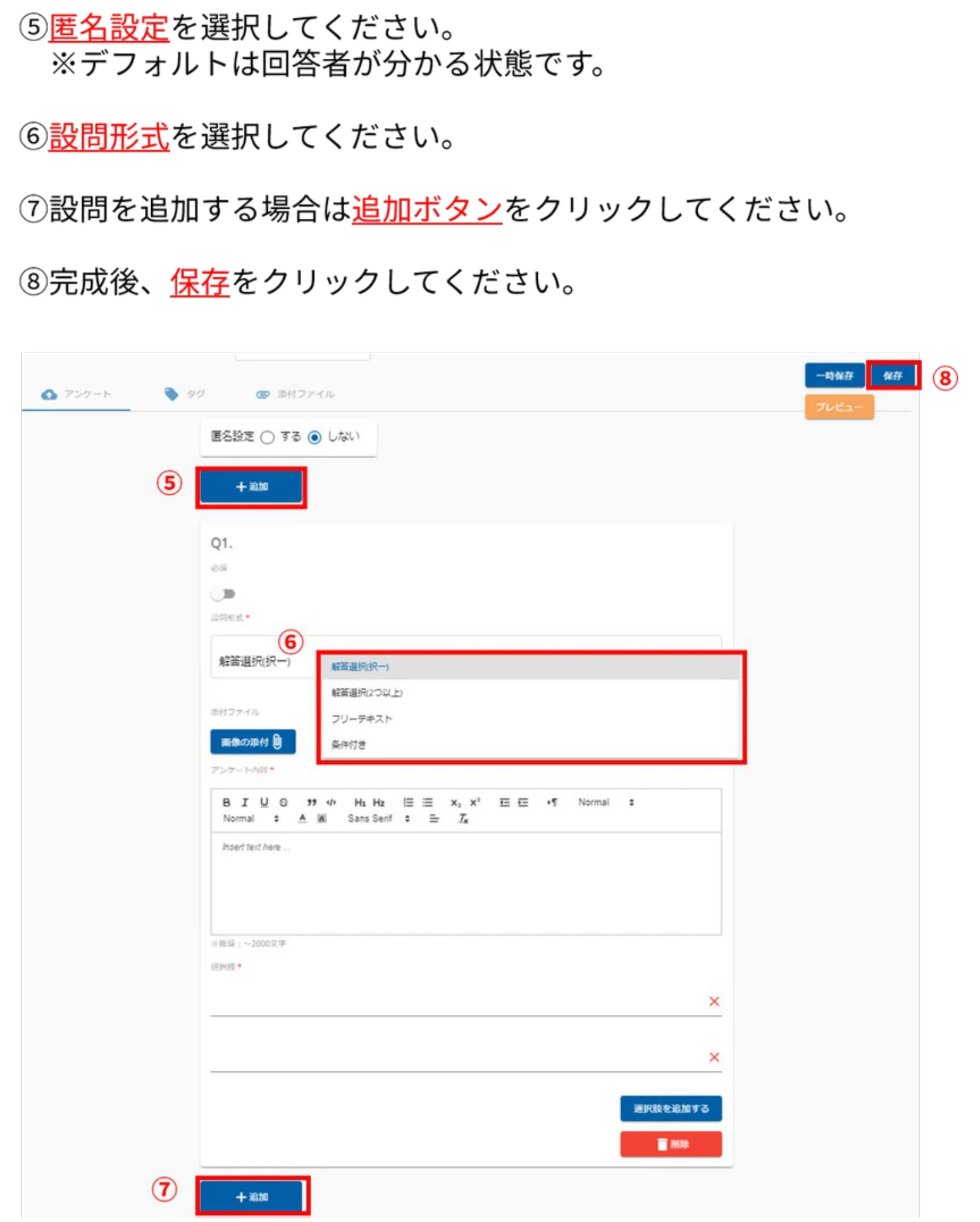Image resolution: width=980 pixels, height=1222 pixels.
Task: Insert a code block with the code icon
Action: pos(331,802)
